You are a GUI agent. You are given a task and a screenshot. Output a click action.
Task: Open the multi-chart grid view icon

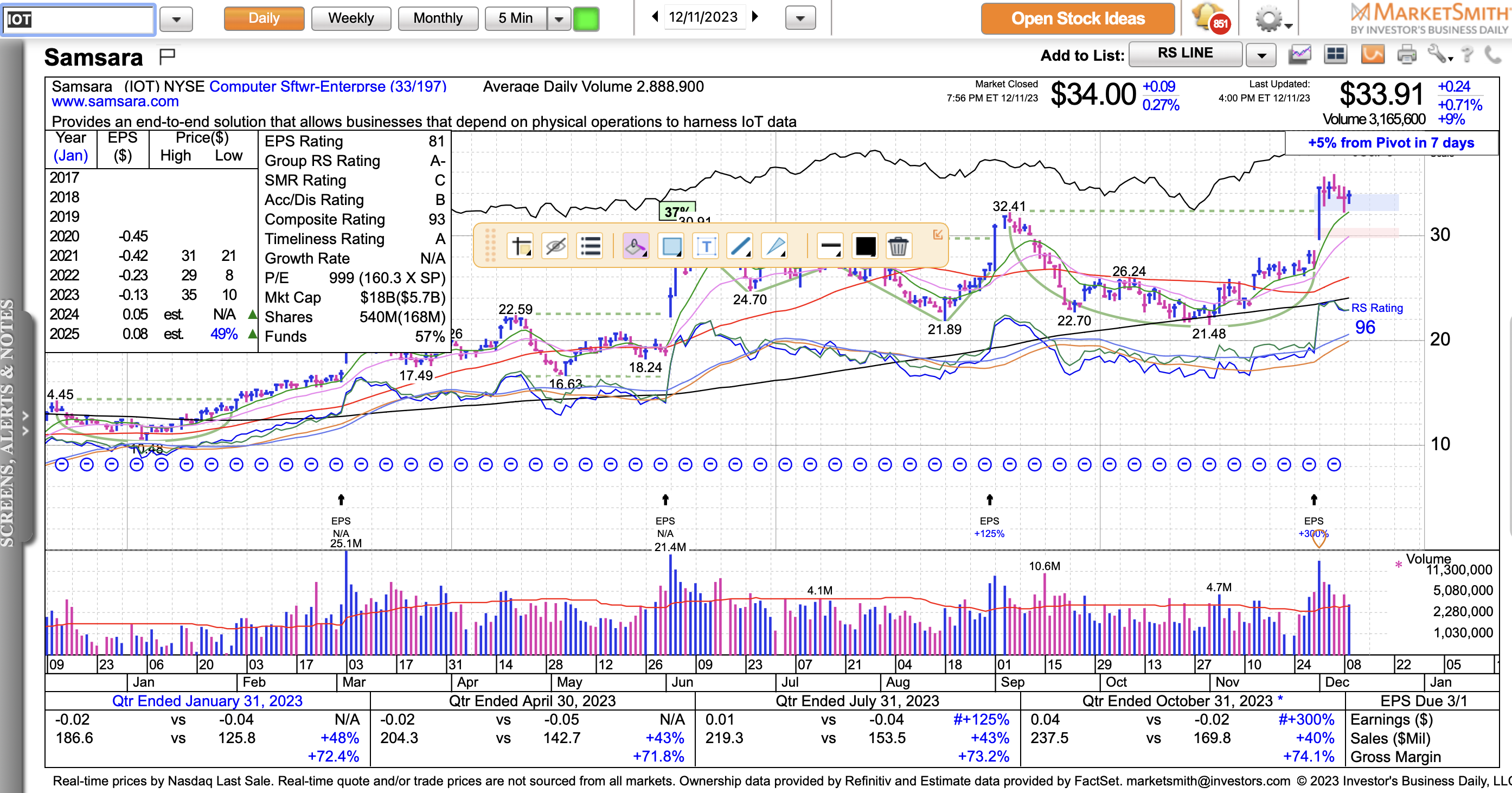click(x=1335, y=55)
